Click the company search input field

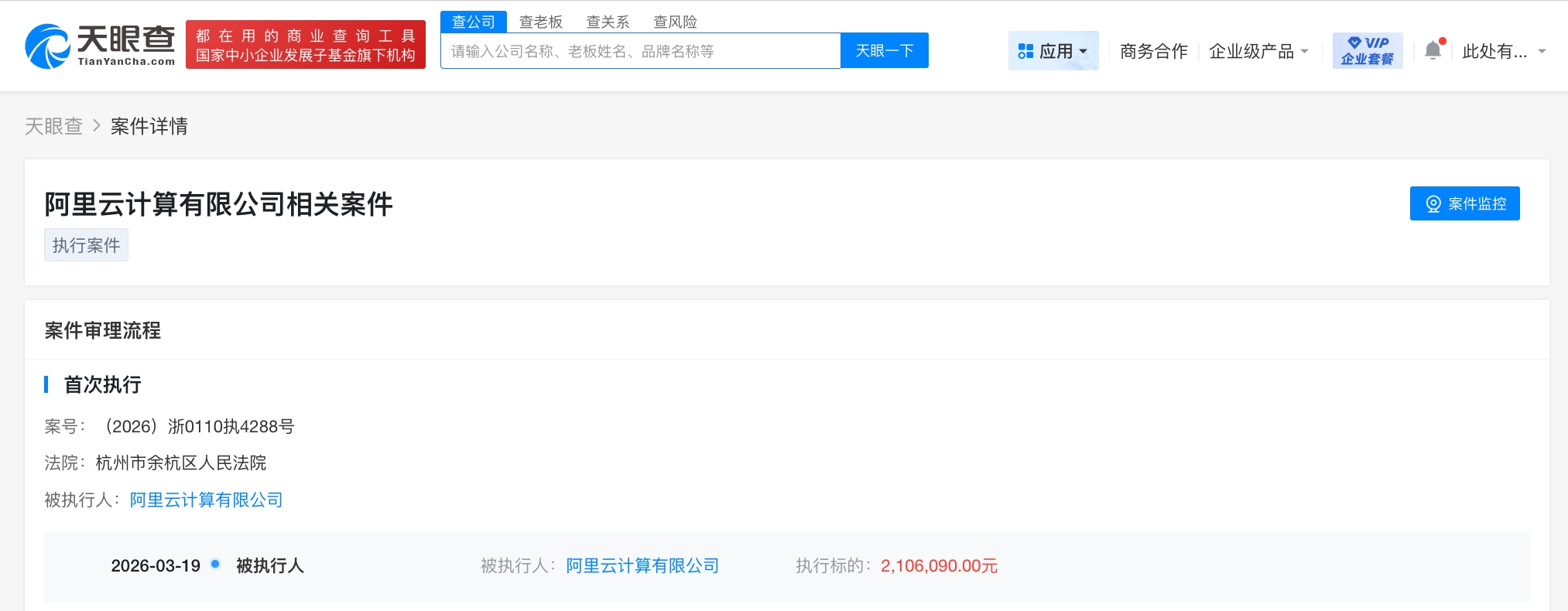[640, 51]
